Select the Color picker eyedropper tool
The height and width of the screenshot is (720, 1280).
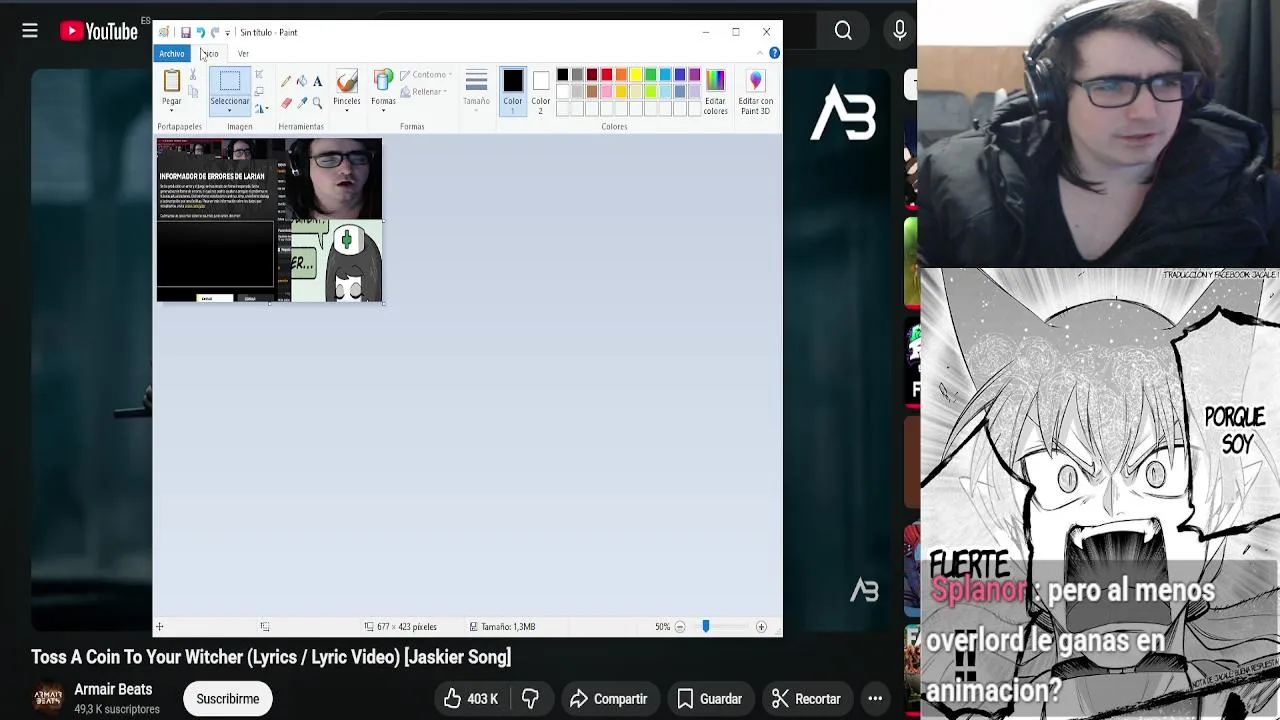coord(302,103)
